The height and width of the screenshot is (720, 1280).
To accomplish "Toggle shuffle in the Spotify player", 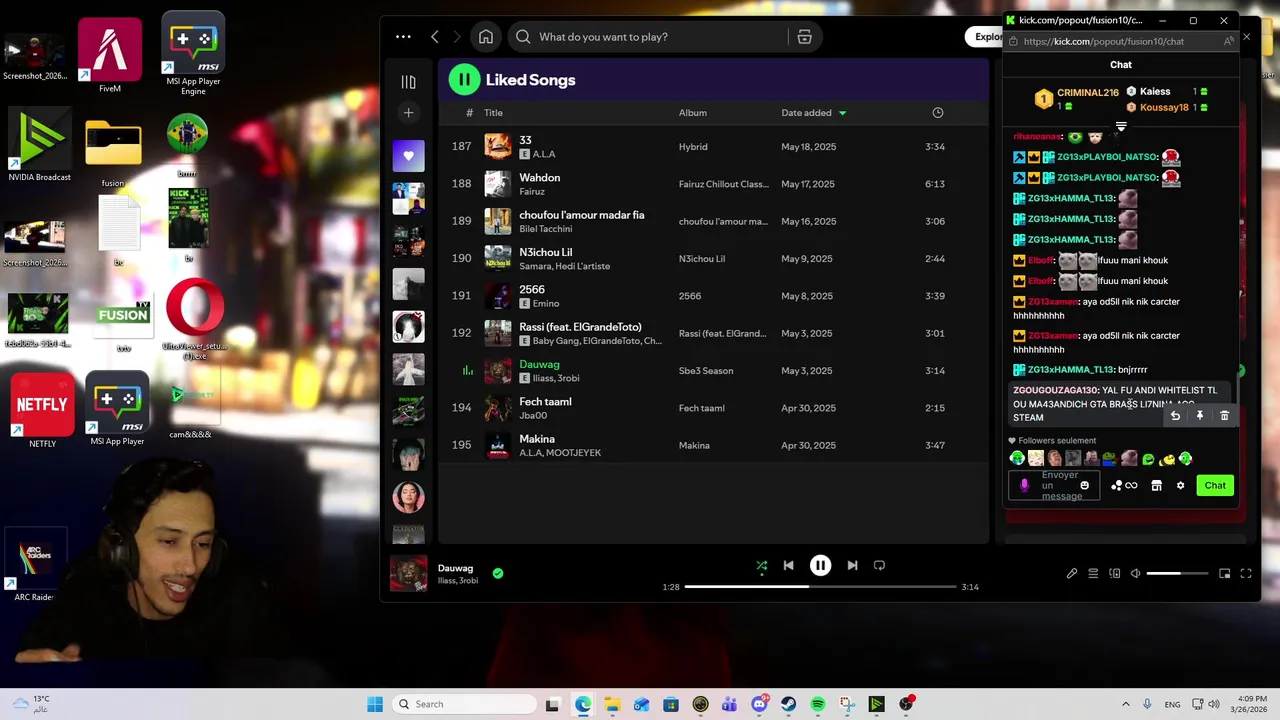I will 761,565.
